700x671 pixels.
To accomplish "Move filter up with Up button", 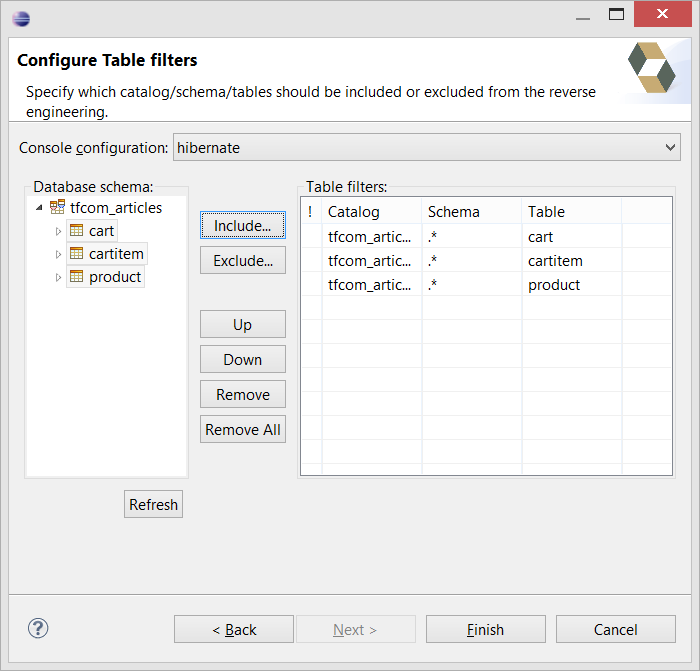I will click(x=243, y=325).
